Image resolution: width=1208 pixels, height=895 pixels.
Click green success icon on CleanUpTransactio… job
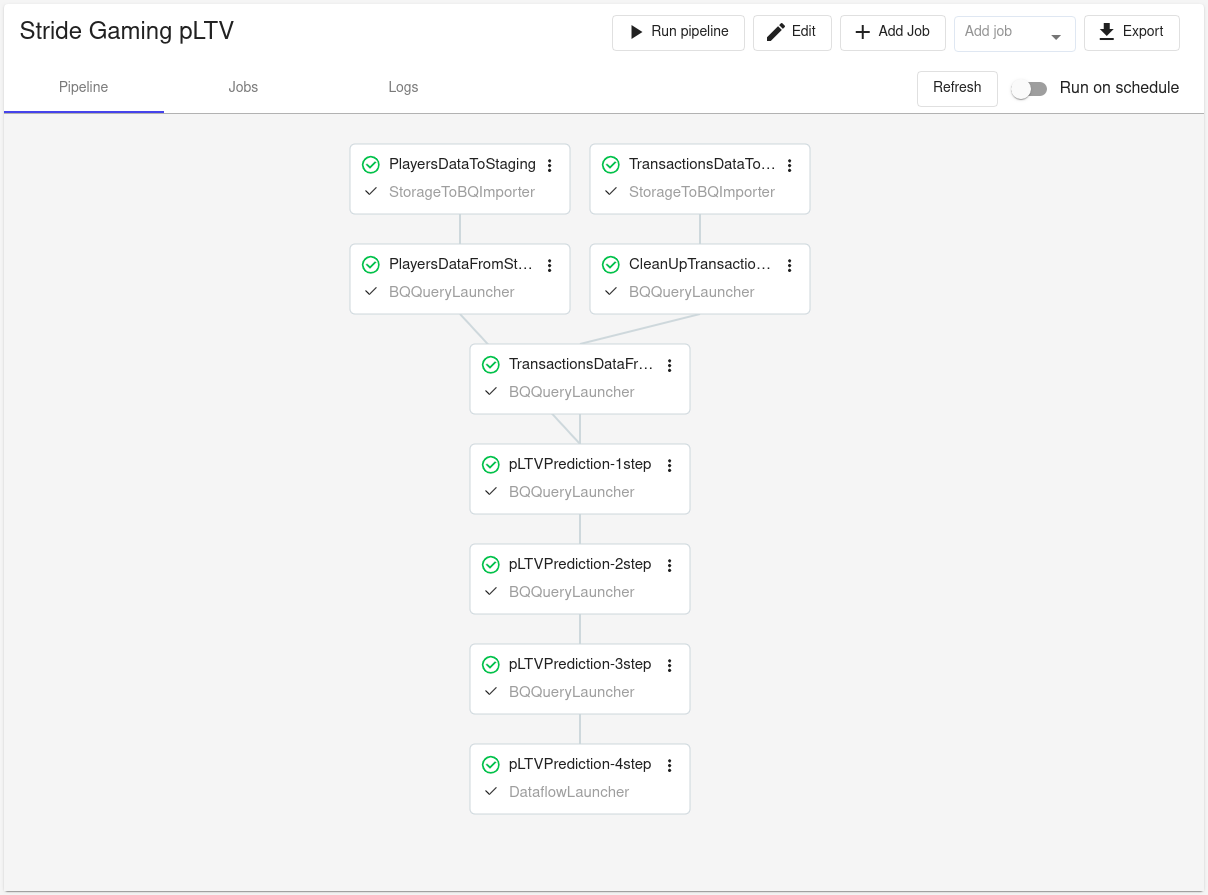point(611,265)
